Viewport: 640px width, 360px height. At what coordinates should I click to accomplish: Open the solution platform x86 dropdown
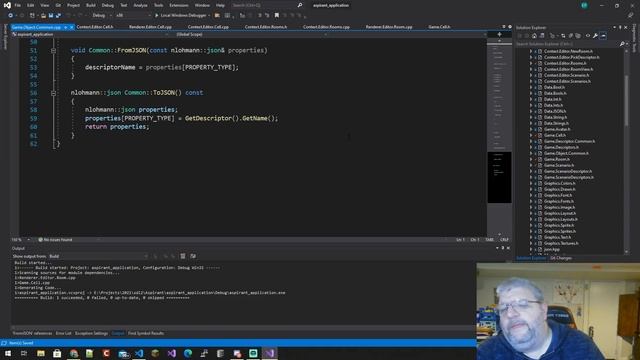[132, 15]
